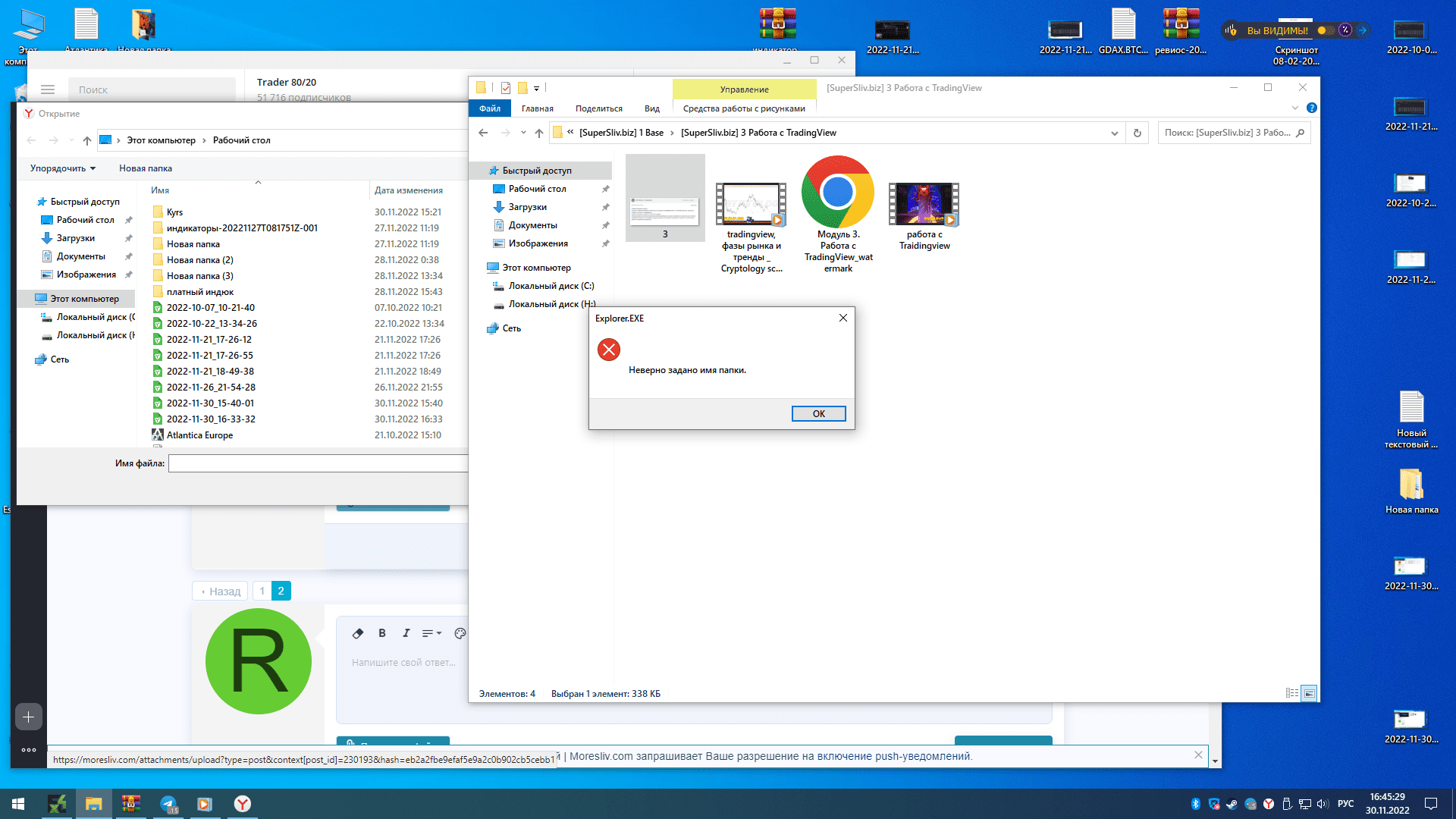
Task: Open the Файл menu in Explorer
Action: tap(489, 108)
